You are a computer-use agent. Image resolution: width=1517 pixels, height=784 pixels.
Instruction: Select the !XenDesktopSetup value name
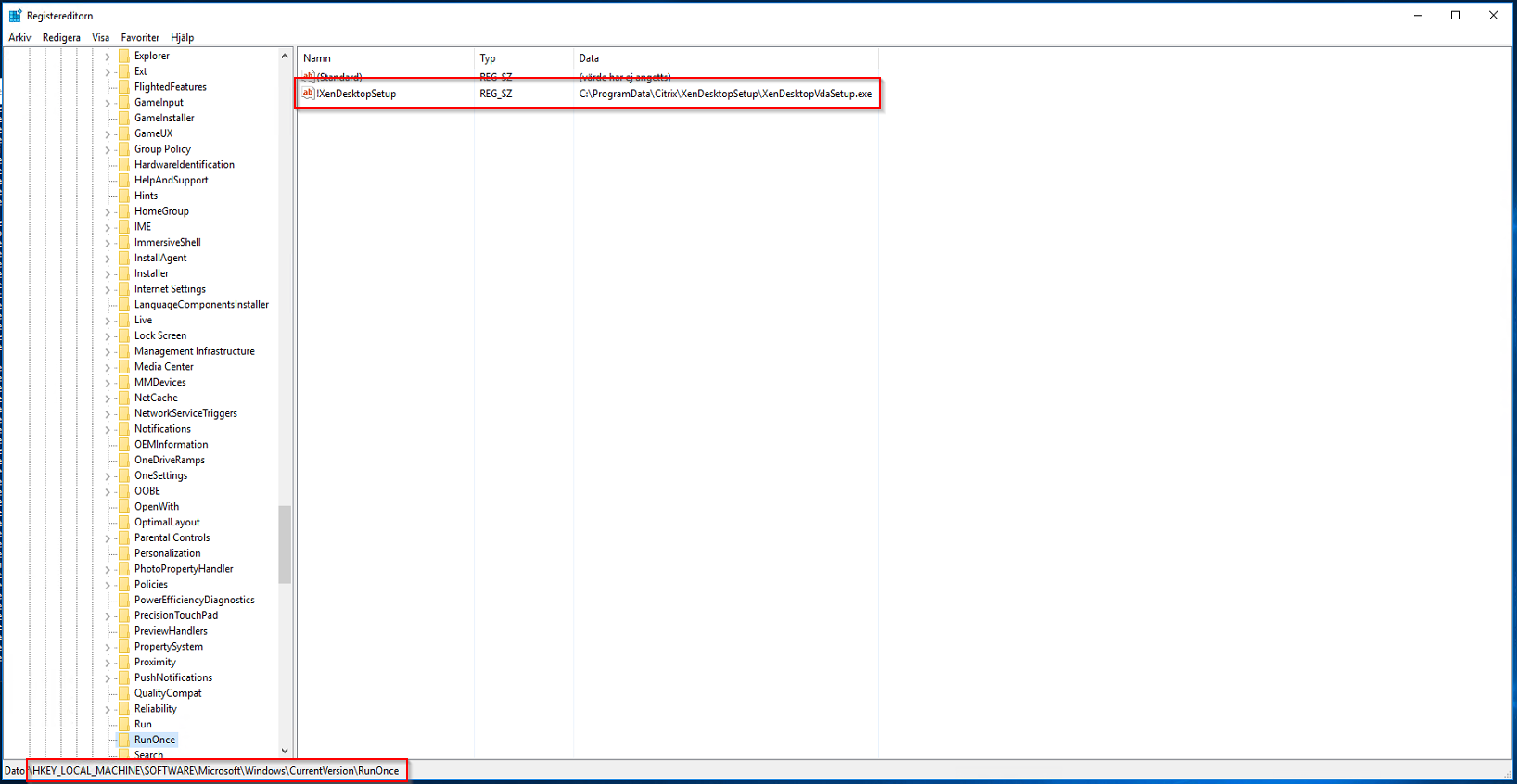(356, 94)
